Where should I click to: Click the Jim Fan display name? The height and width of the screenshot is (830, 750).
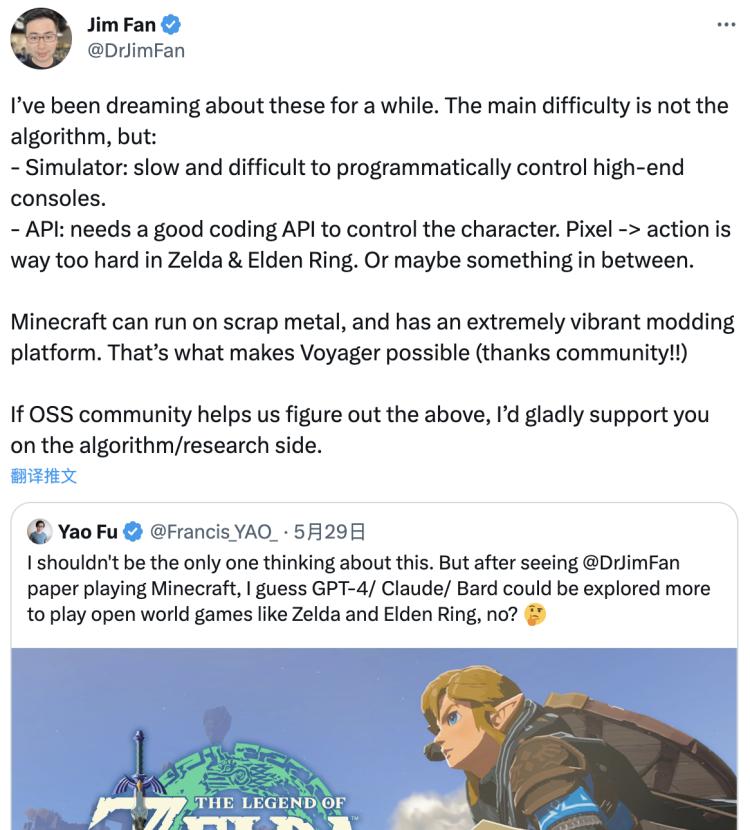[115, 25]
